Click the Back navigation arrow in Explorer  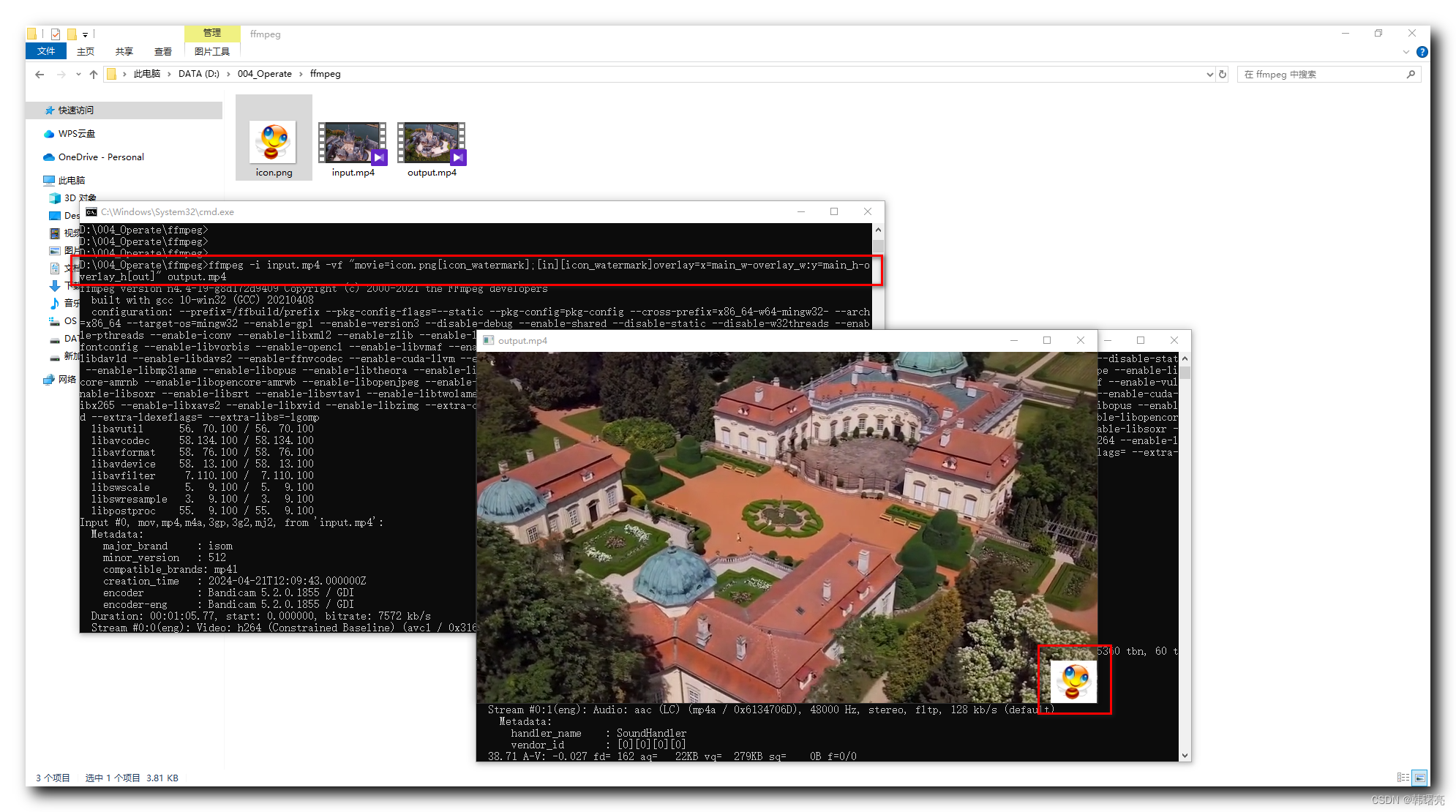tap(40, 74)
